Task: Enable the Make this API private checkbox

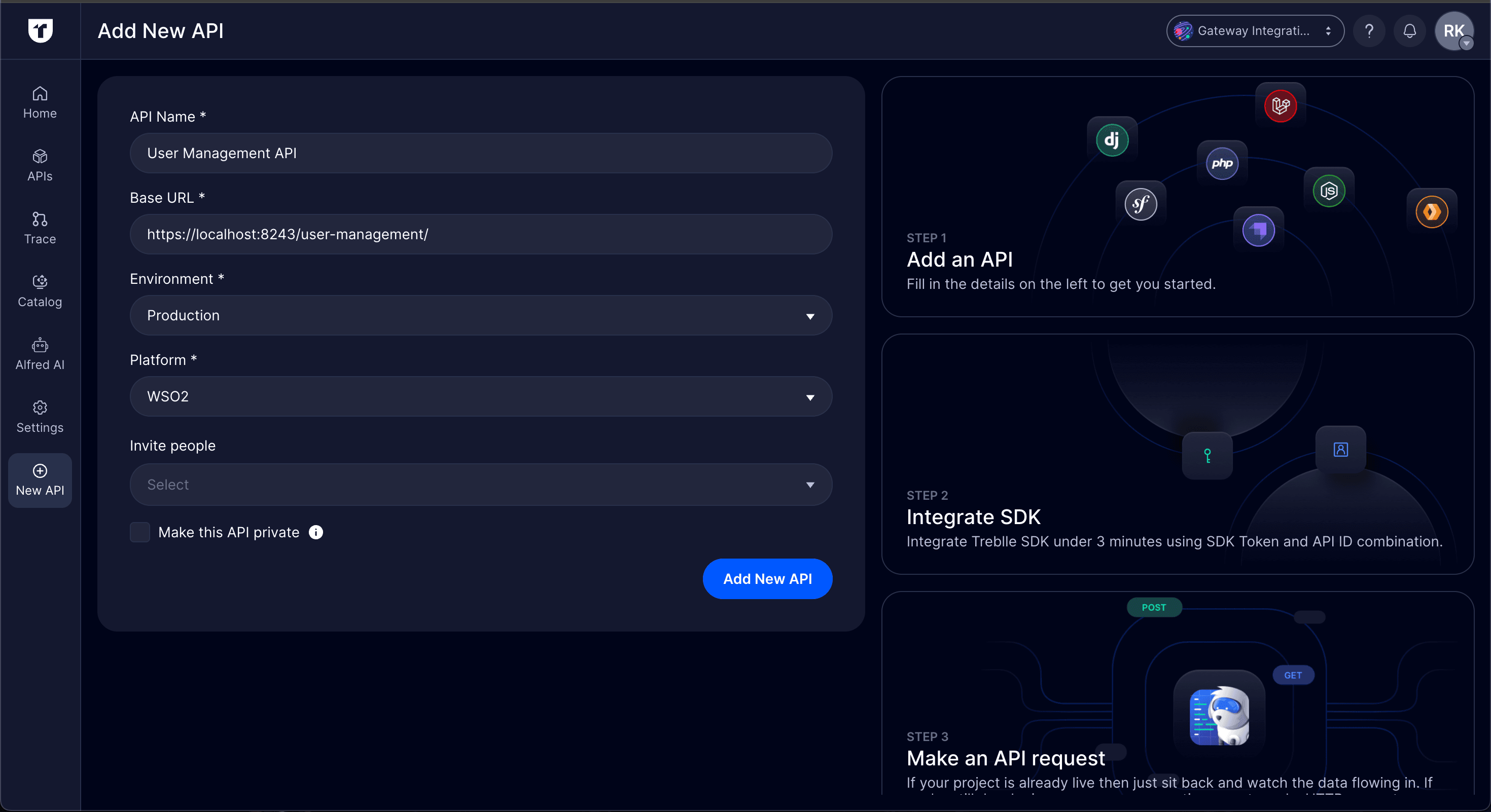Action: (x=139, y=532)
